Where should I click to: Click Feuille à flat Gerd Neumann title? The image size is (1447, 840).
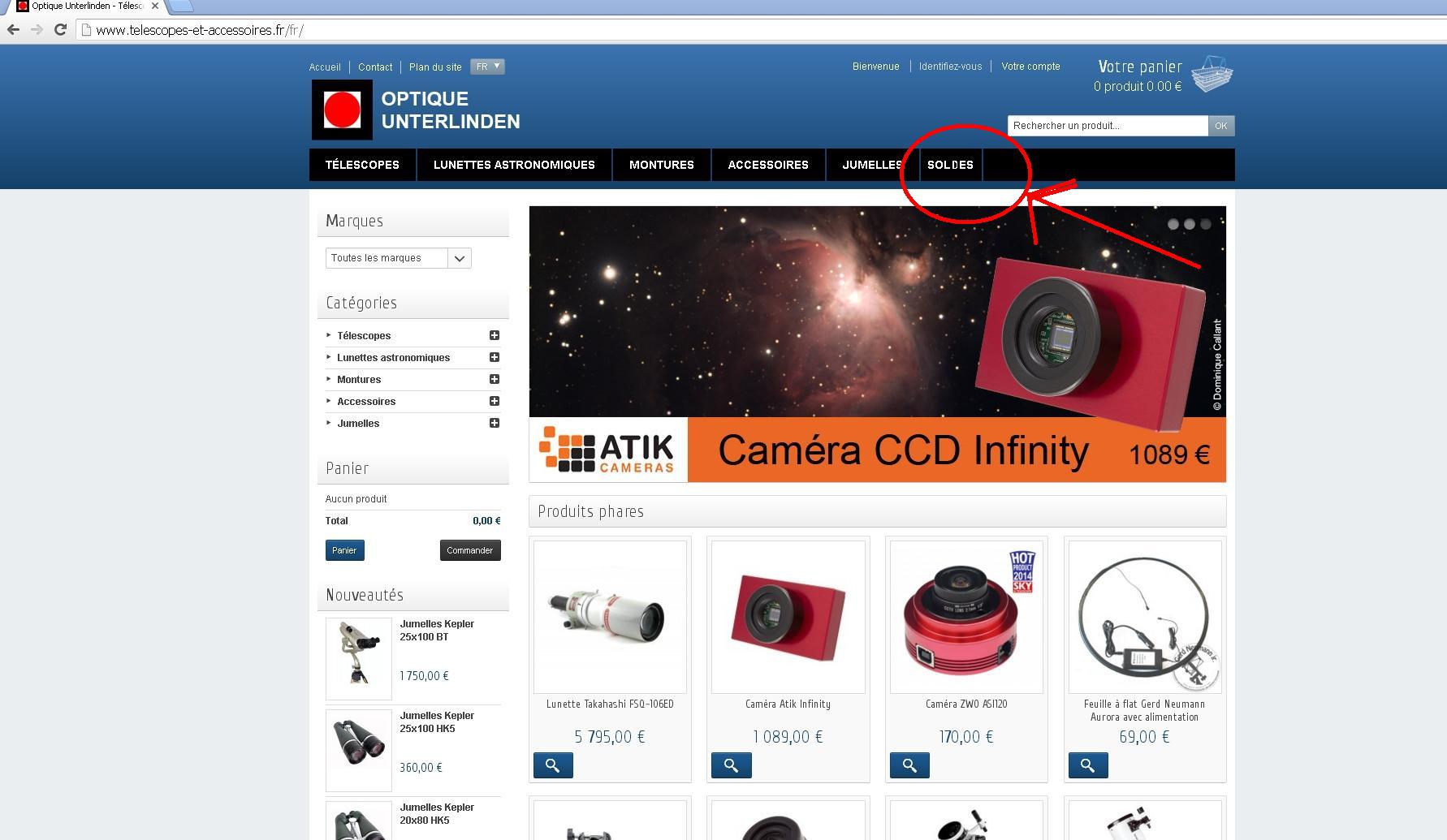1144,710
